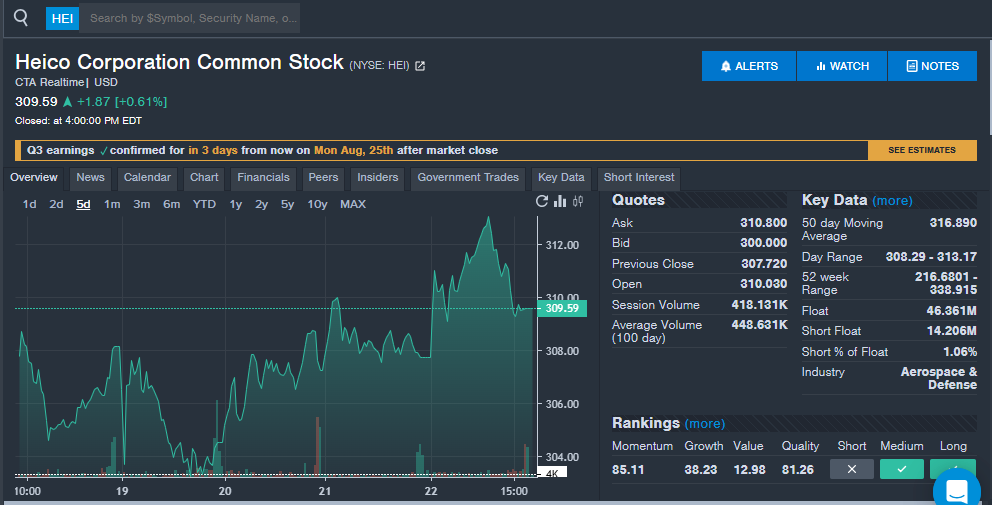Set chart range to 2y

pos(261,204)
